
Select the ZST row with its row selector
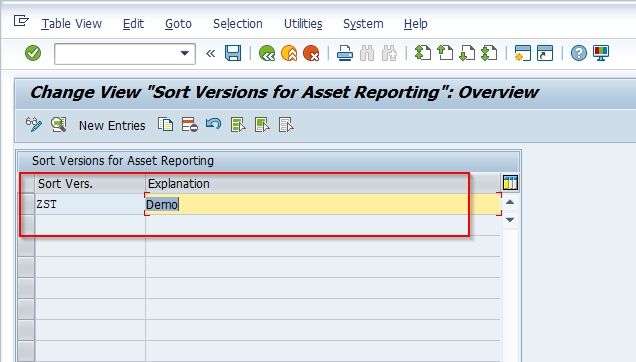point(27,204)
